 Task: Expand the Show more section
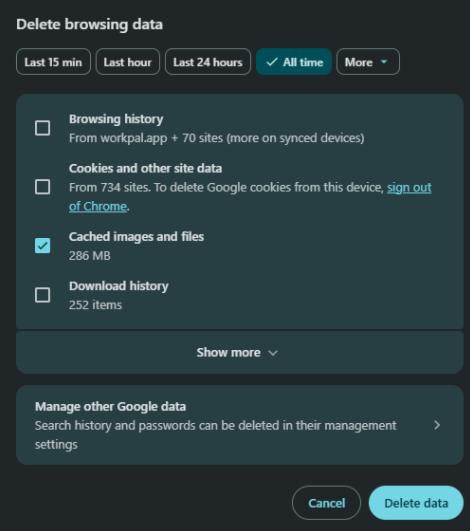240,353
